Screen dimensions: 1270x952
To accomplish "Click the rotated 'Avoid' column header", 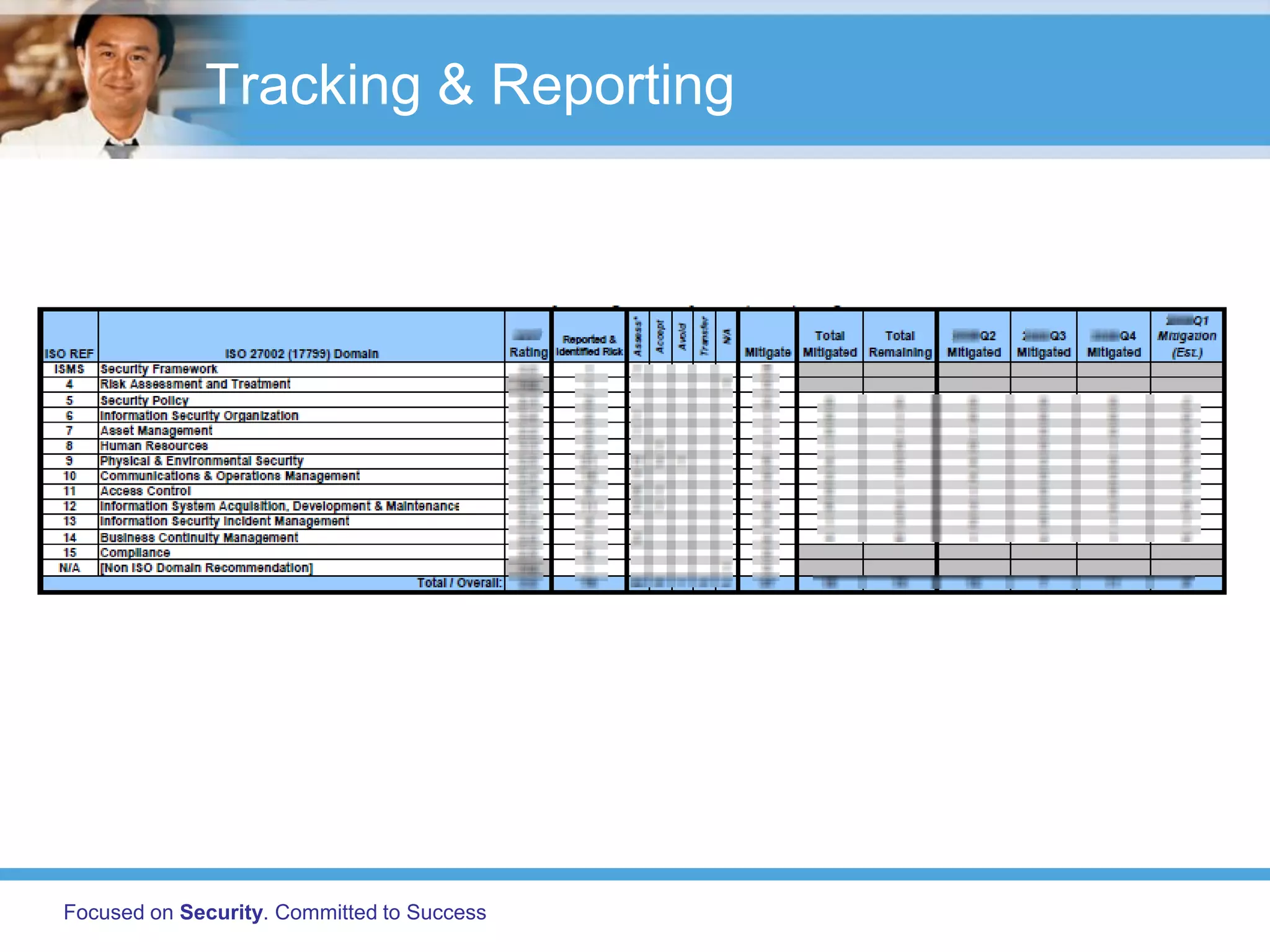I will [682, 337].
